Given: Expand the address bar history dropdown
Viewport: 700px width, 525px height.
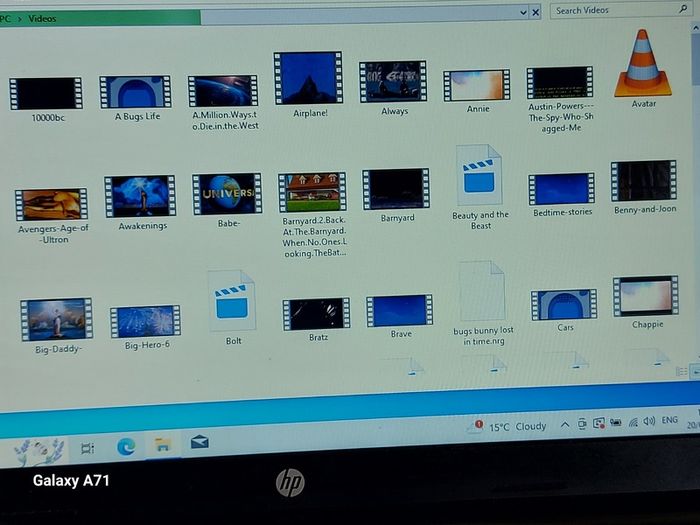Looking at the screenshot, I should coord(524,12).
